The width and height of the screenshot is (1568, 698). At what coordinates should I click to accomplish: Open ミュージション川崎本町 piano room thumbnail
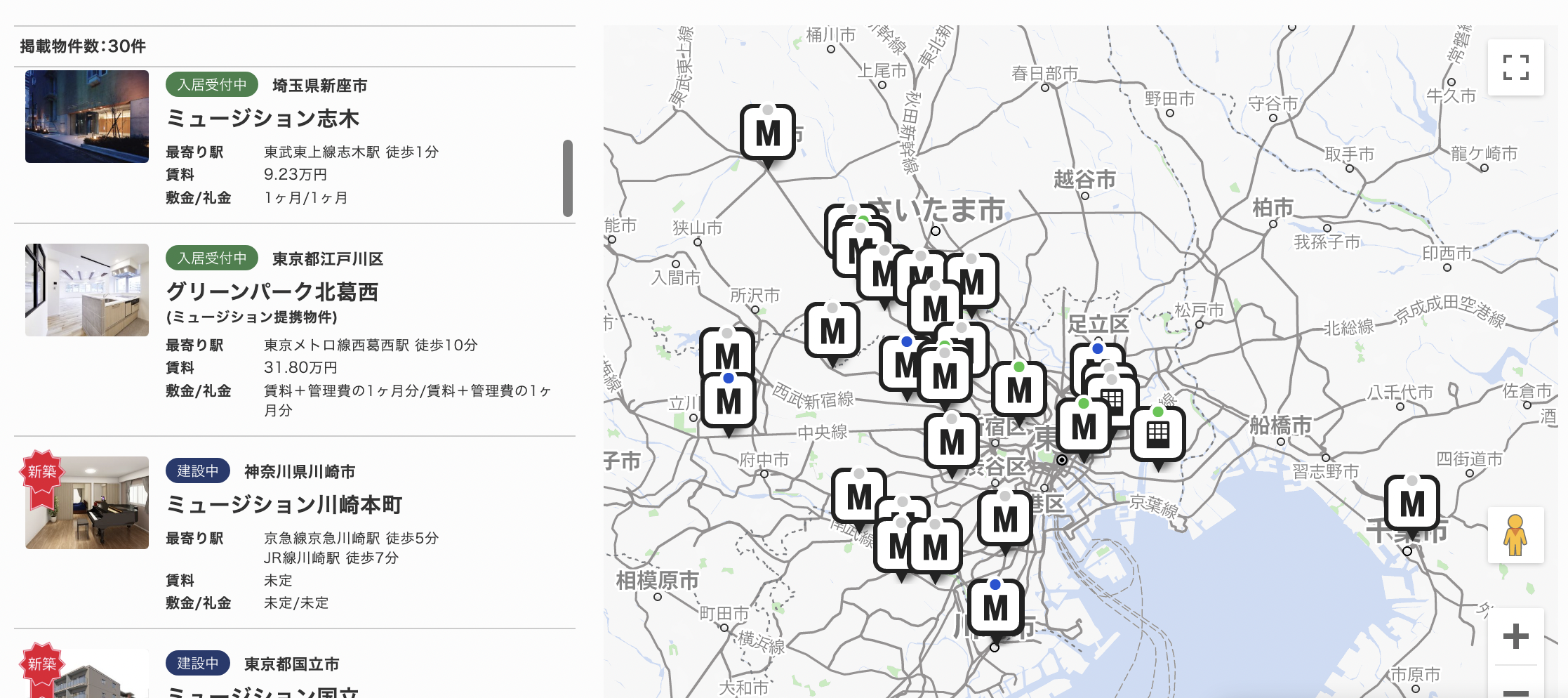pyautogui.click(x=87, y=503)
